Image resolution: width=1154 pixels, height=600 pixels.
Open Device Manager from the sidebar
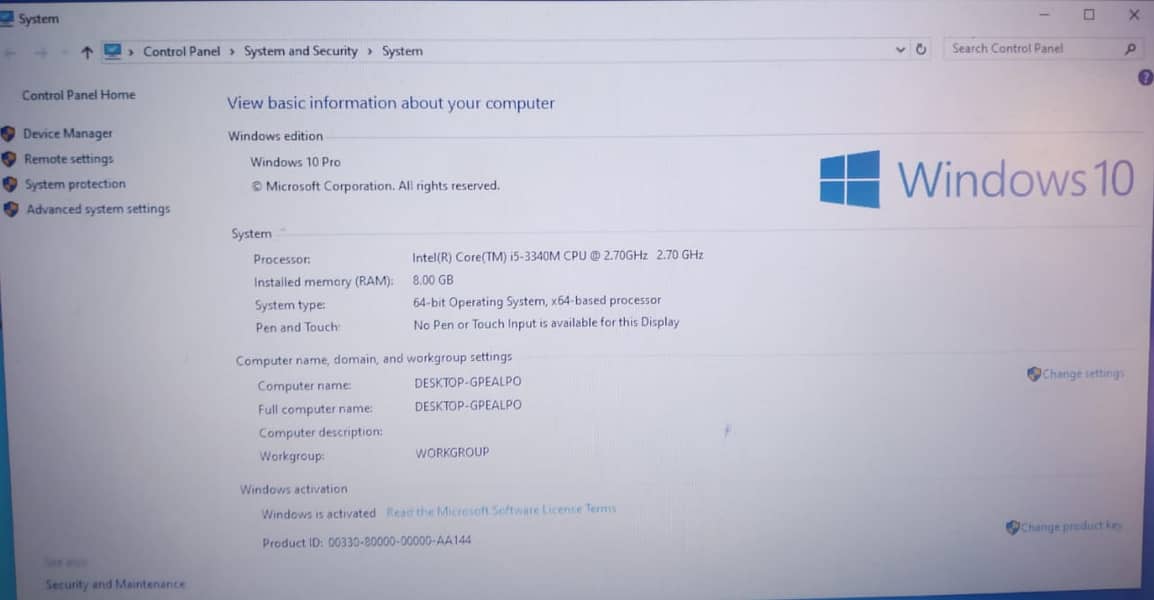point(68,133)
